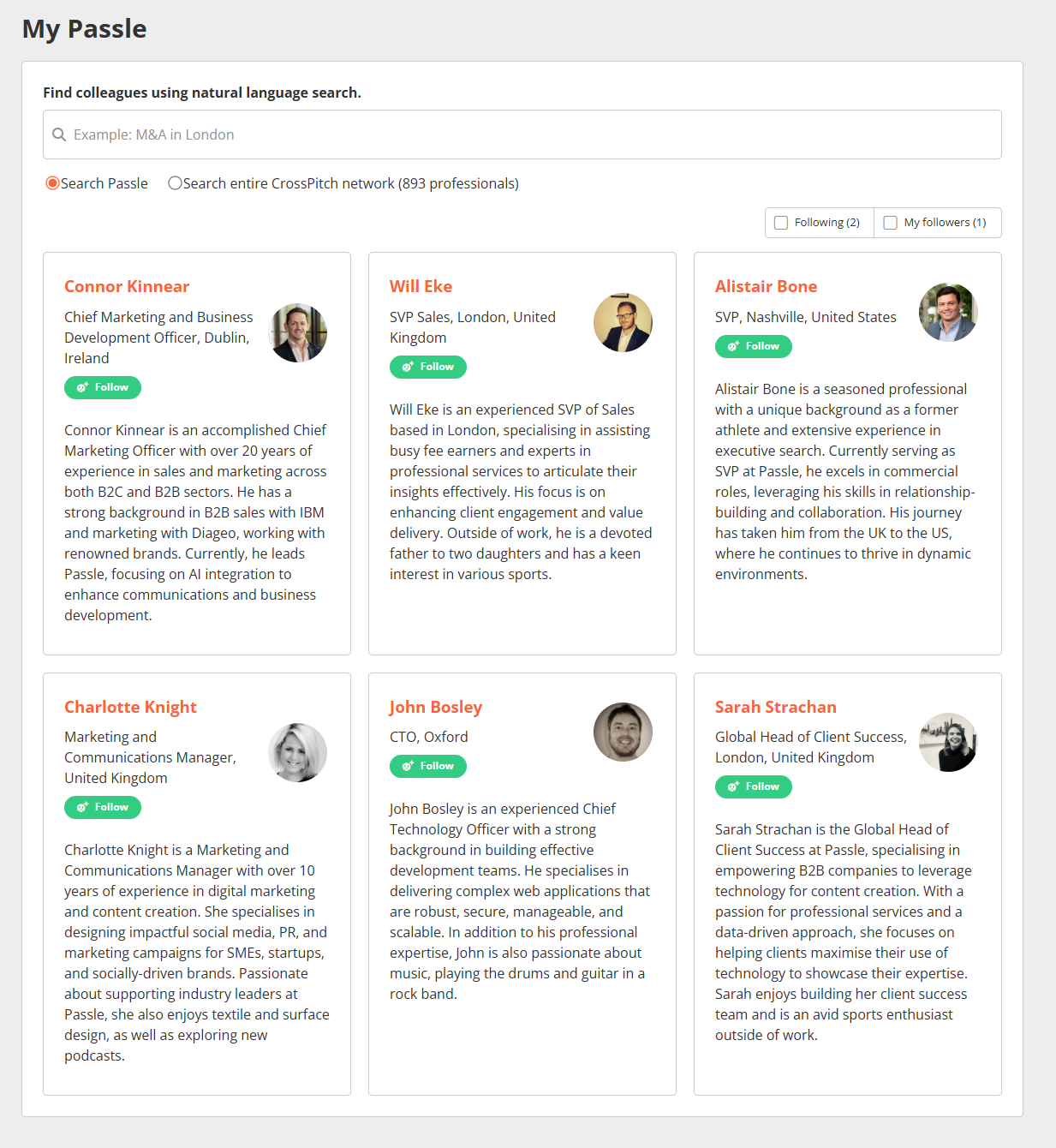Screen dimensions: 1056x1148
Task: Tick the My followers (1) checkbox
Action: (891, 223)
